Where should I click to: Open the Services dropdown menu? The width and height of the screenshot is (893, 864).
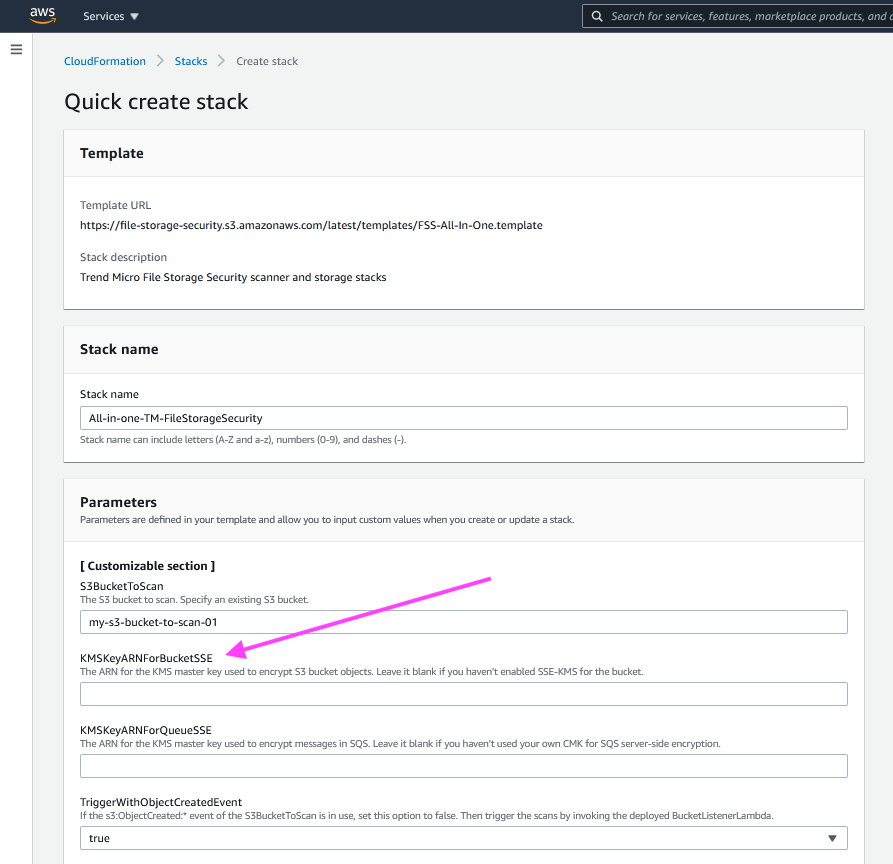click(x=111, y=16)
